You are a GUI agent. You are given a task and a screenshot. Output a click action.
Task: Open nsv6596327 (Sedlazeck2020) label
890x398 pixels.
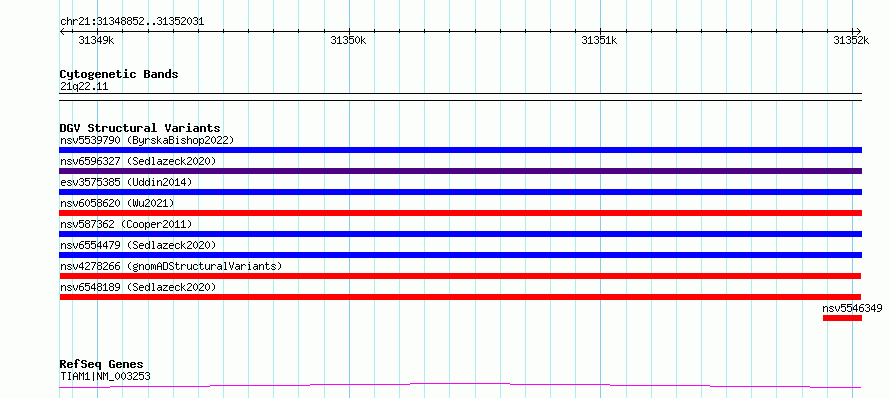point(138,161)
